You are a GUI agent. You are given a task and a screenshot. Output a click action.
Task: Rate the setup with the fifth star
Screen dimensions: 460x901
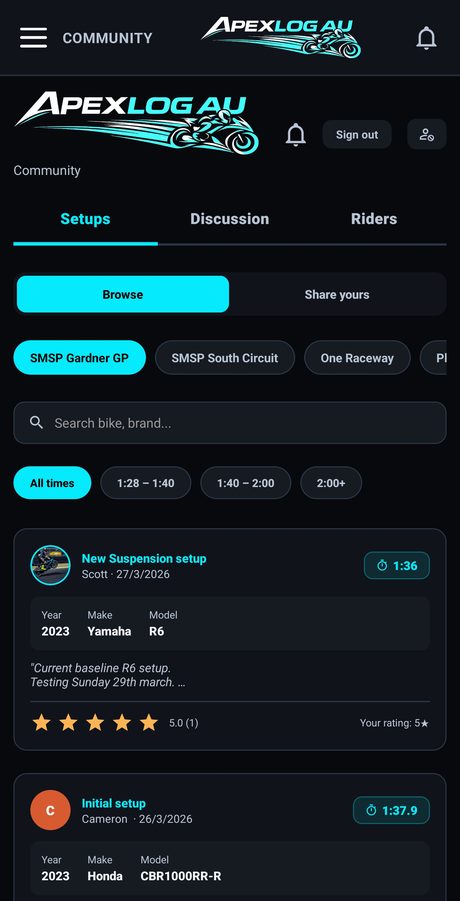pyautogui.click(x=149, y=723)
